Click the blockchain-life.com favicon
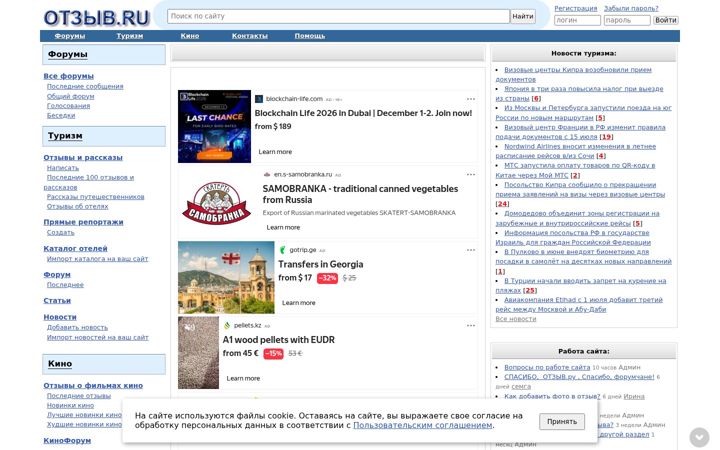 tap(259, 99)
